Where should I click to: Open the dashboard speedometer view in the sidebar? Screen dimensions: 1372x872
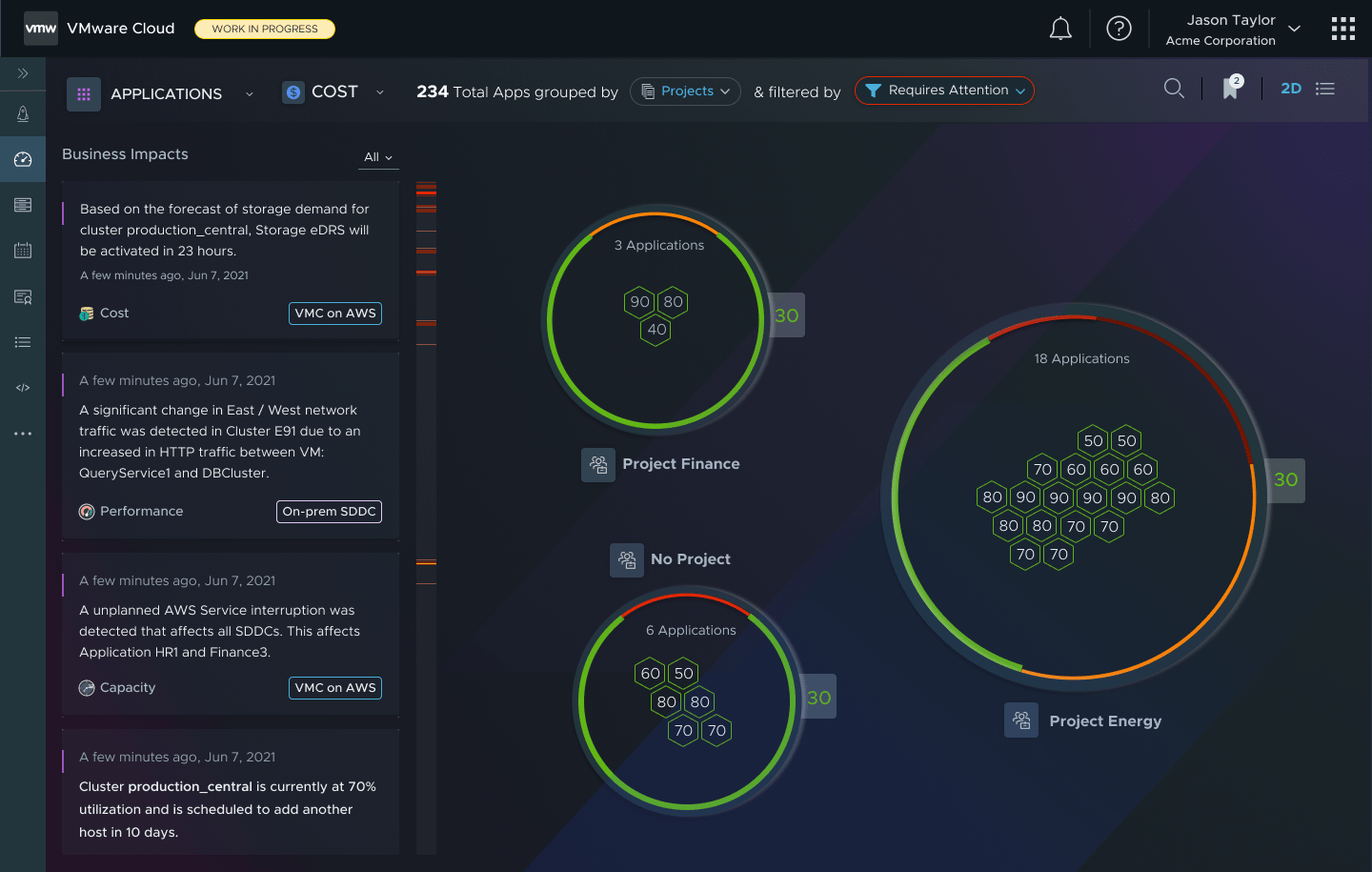(23, 158)
